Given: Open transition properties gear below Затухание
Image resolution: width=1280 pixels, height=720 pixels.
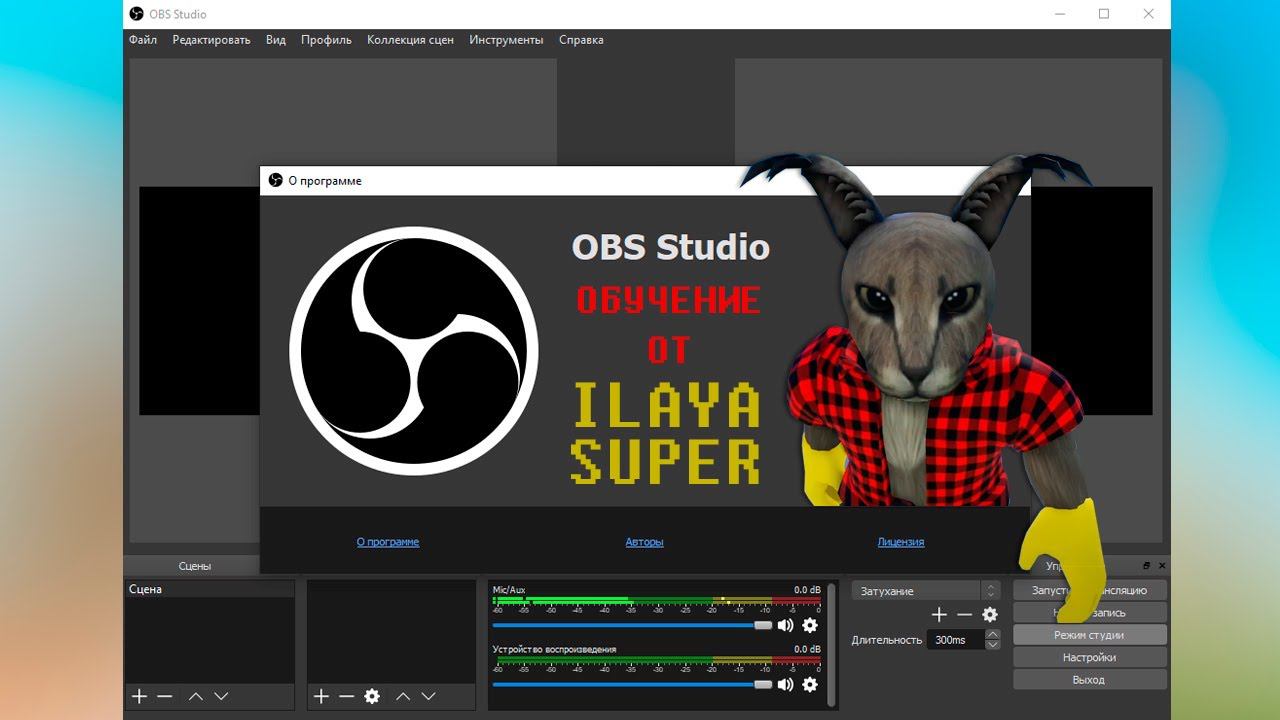Looking at the screenshot, I should [990, 615].
